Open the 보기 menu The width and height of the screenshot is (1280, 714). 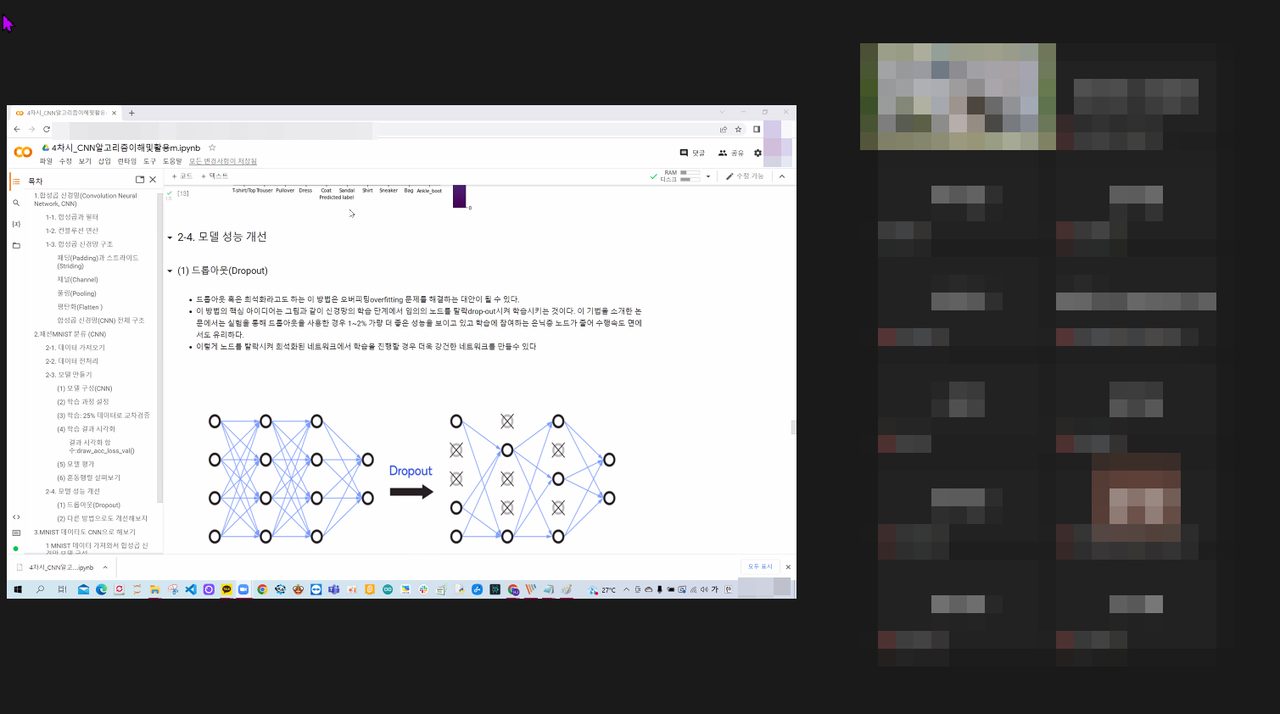(85, 161)
